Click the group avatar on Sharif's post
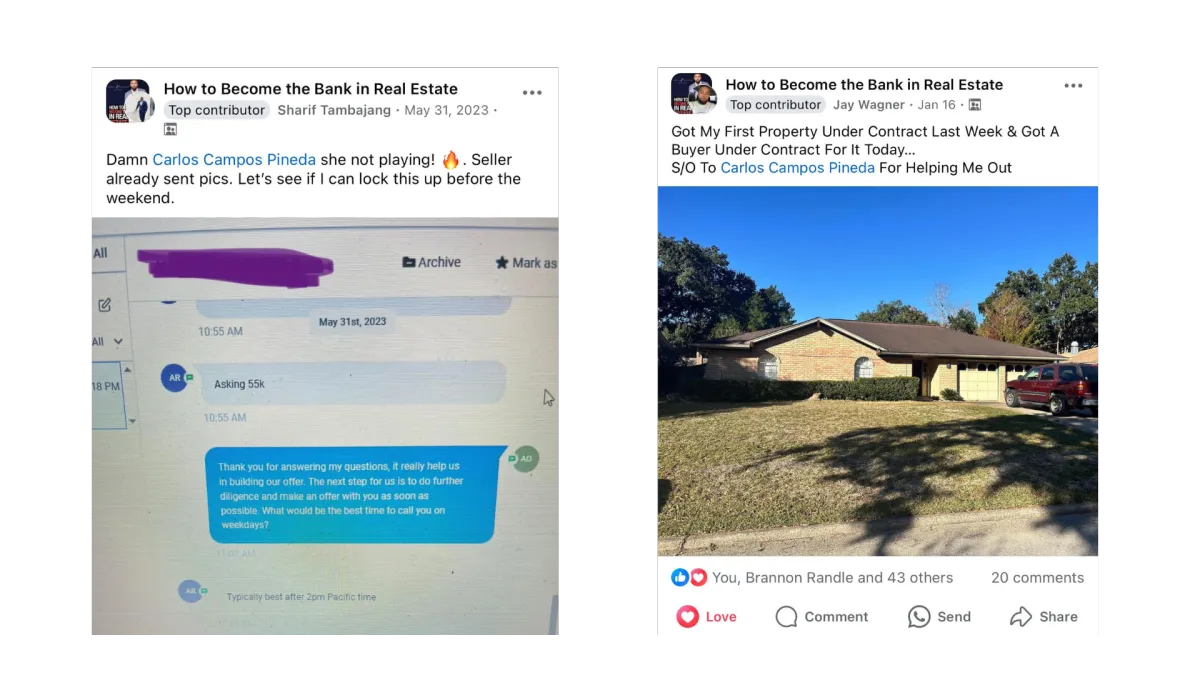1200x675 pixels. tap(128, 101)
